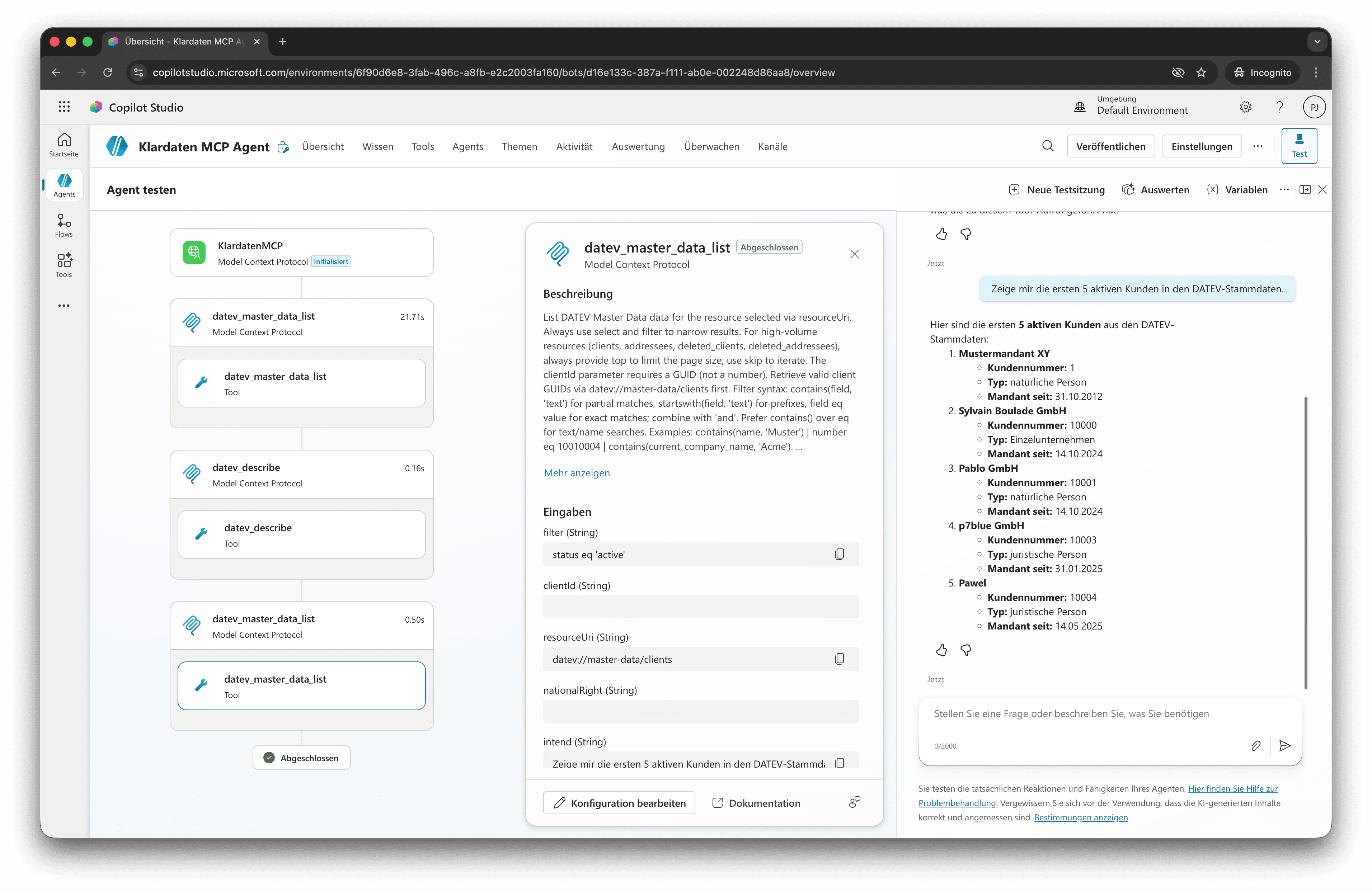This screenshot has height=891, width=1372.
Task: Select datev_master_data_list node with 0.50s
Action: point(301,626)
